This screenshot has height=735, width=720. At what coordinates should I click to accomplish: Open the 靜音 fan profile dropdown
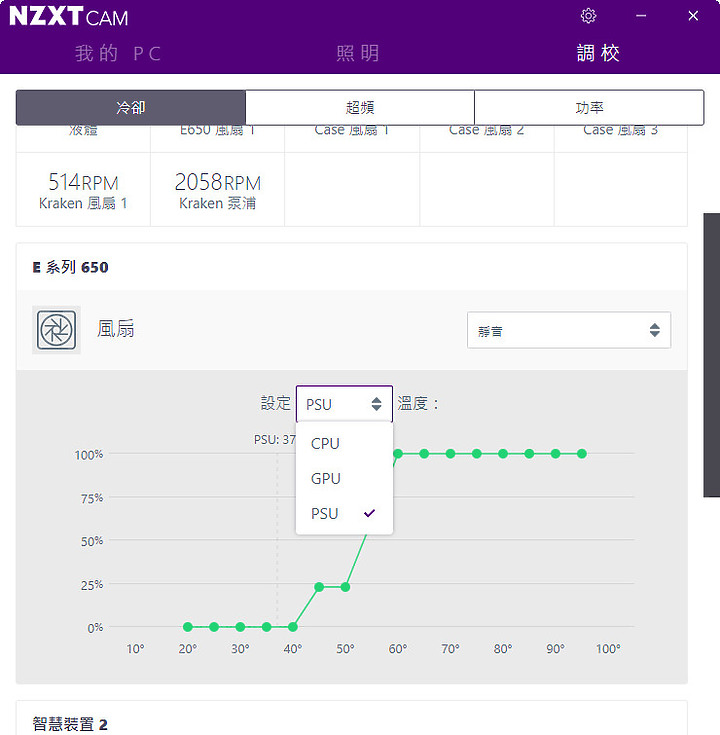click(x=569, y=330)
